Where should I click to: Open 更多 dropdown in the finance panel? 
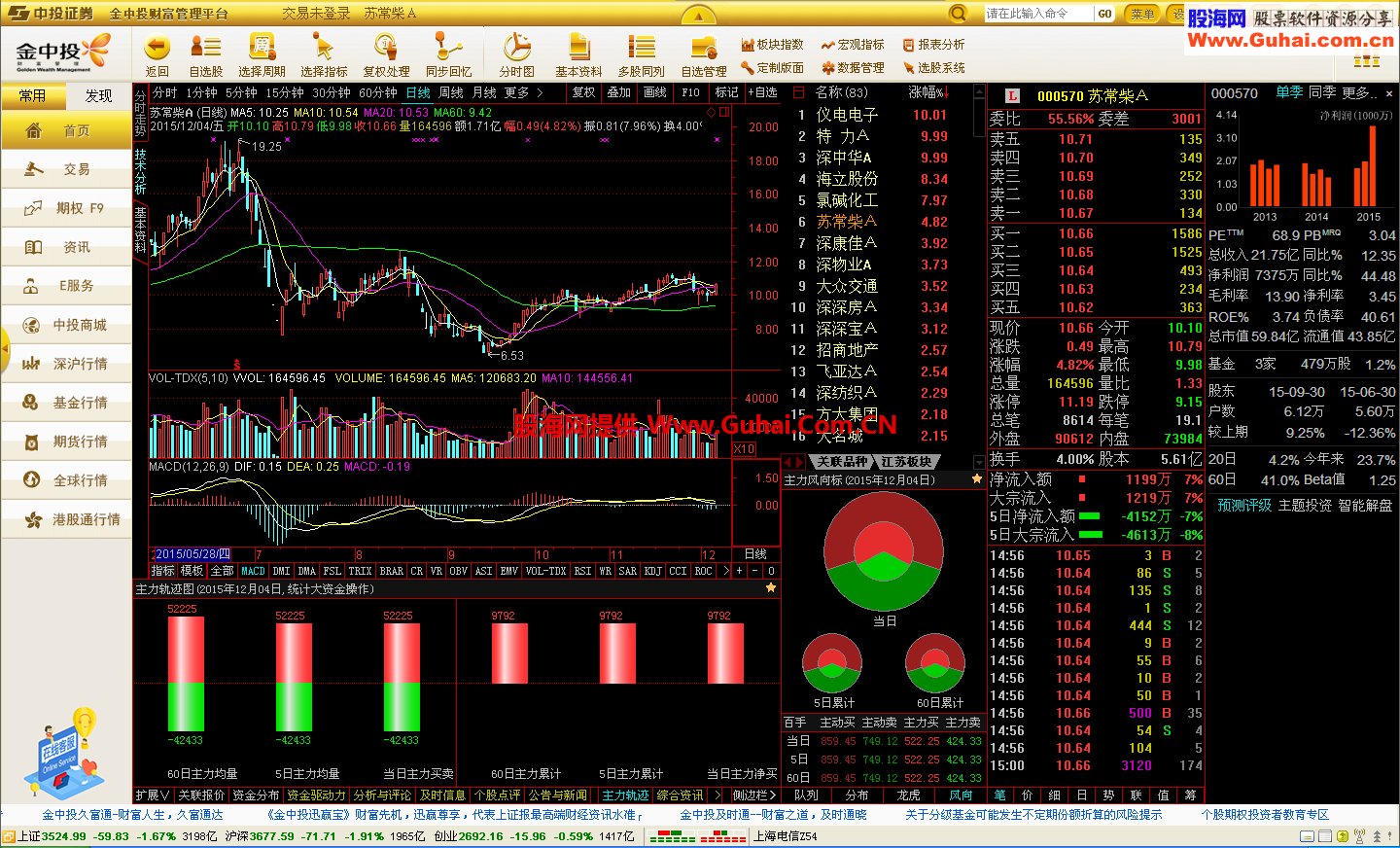[x=1359, y=92]
